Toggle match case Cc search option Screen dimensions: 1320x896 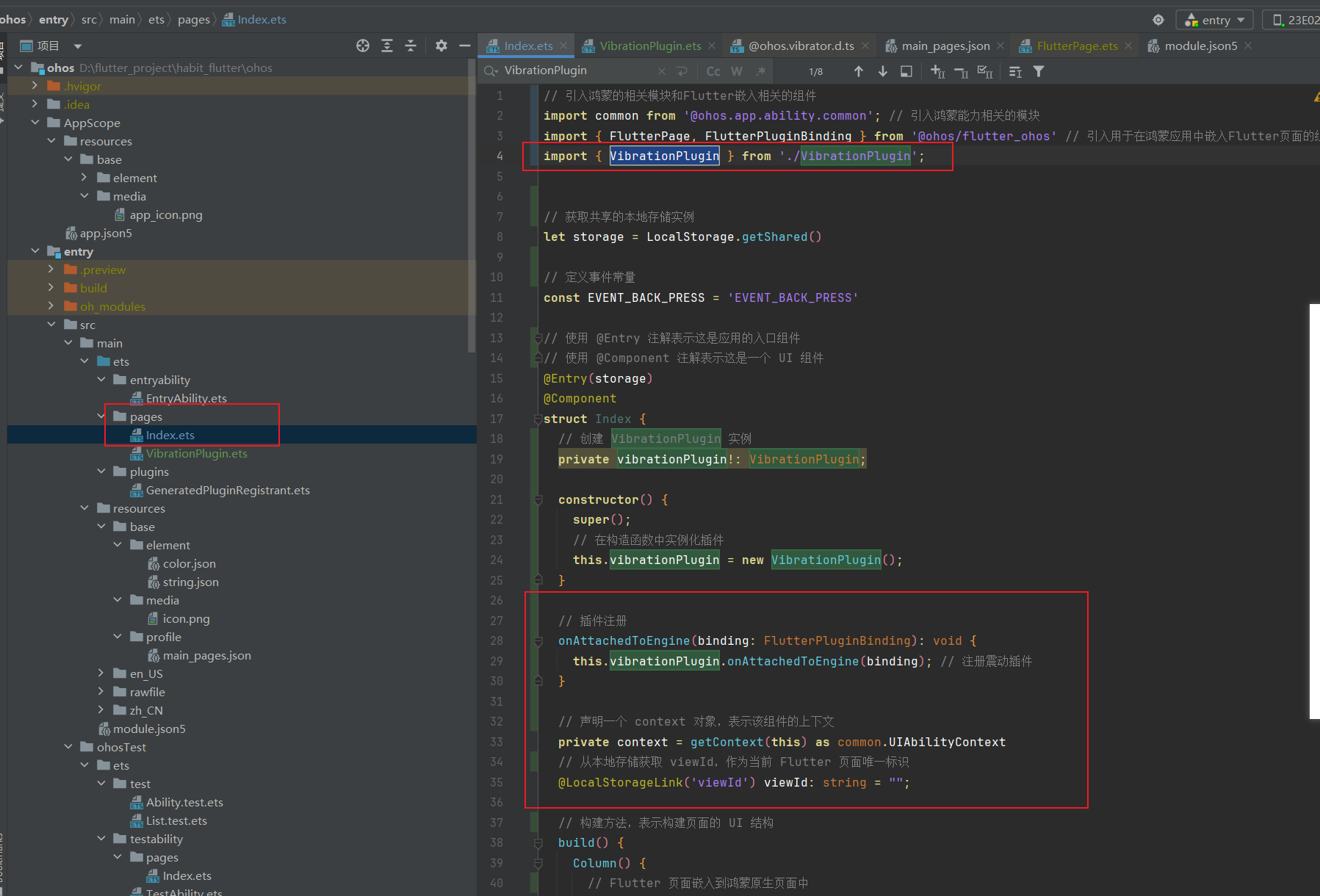713,71
